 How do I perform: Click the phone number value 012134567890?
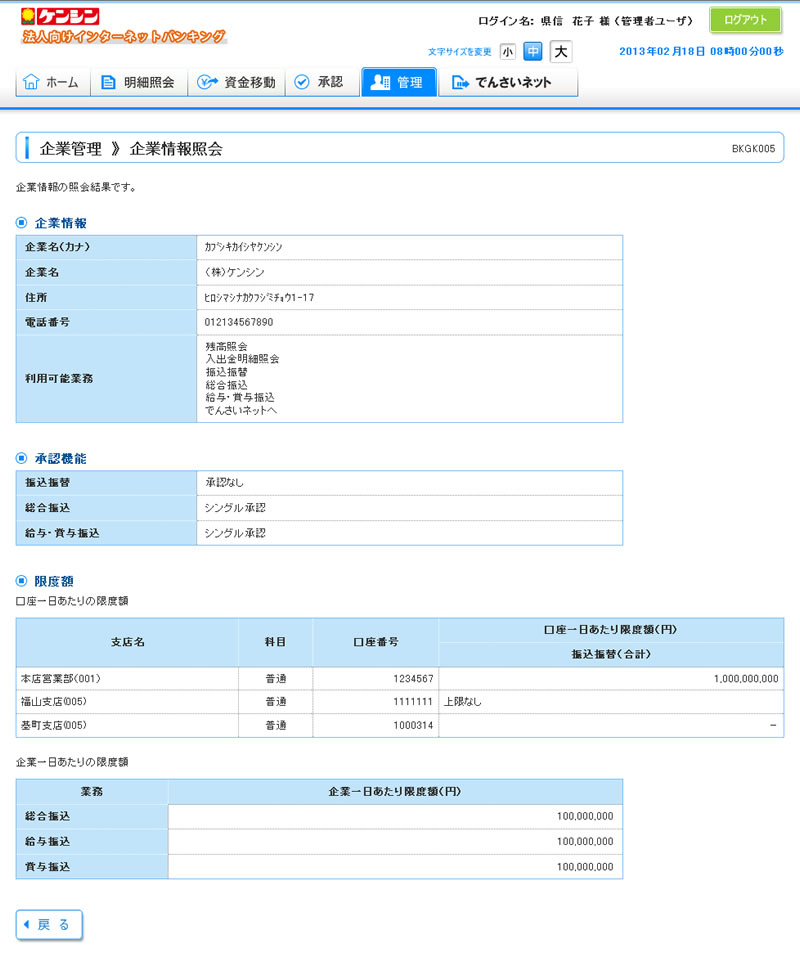tap(238, 322)
